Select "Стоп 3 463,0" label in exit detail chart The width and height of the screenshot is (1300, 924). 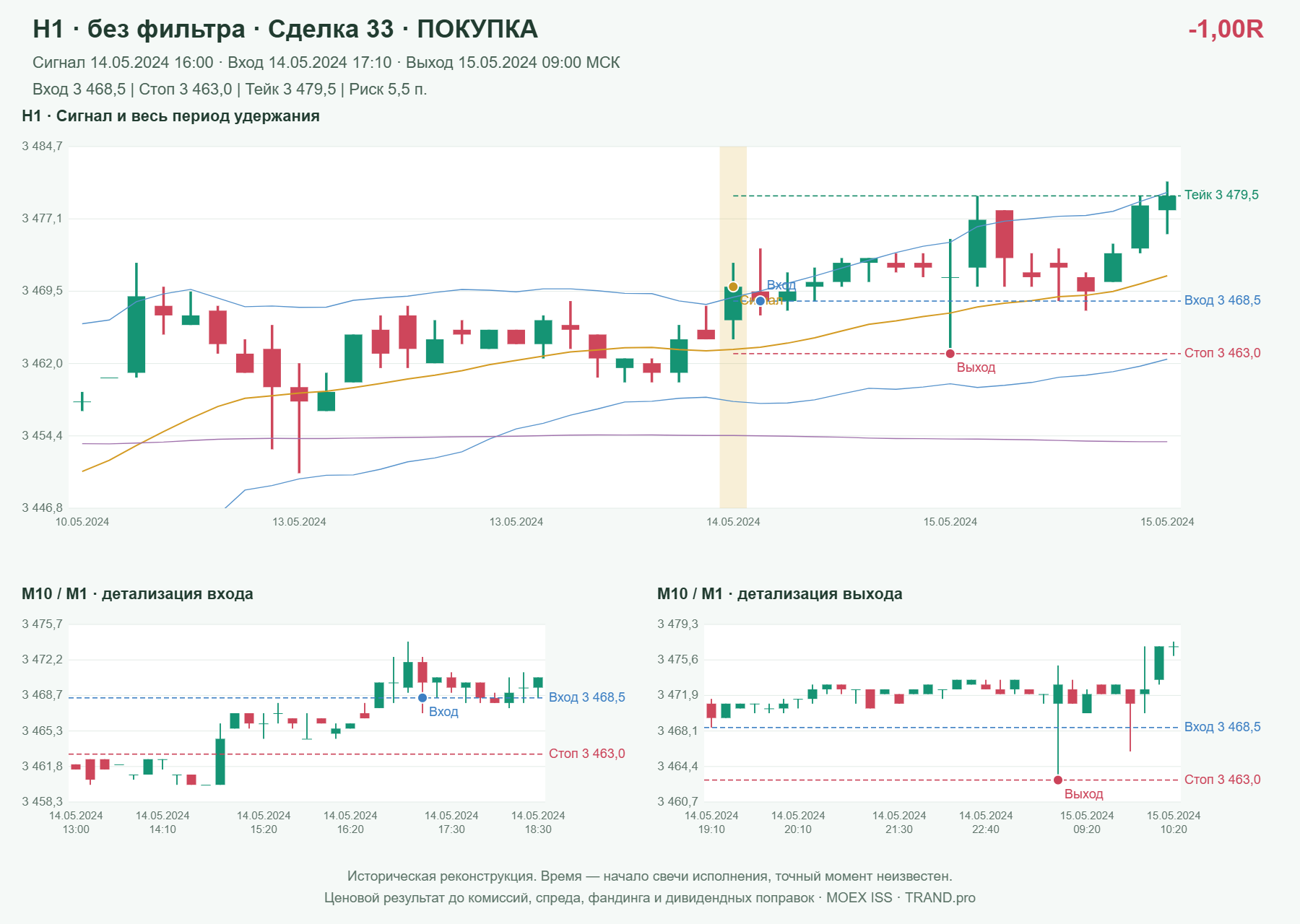click(1222, 780)
